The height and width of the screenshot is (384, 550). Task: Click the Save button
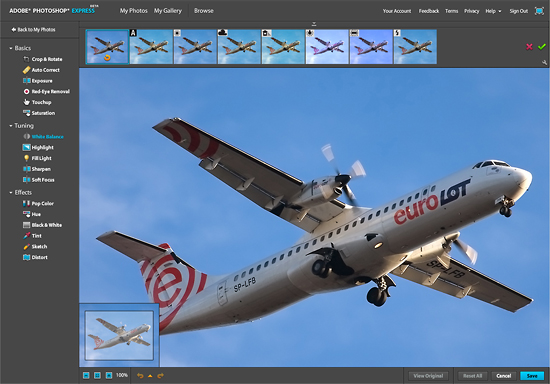coord(532,376)
